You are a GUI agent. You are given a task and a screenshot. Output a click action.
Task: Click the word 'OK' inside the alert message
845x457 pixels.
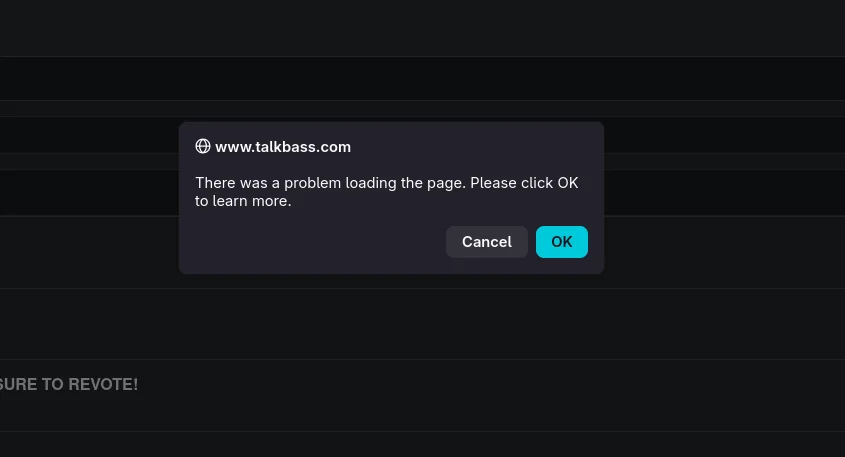[568, 183]
